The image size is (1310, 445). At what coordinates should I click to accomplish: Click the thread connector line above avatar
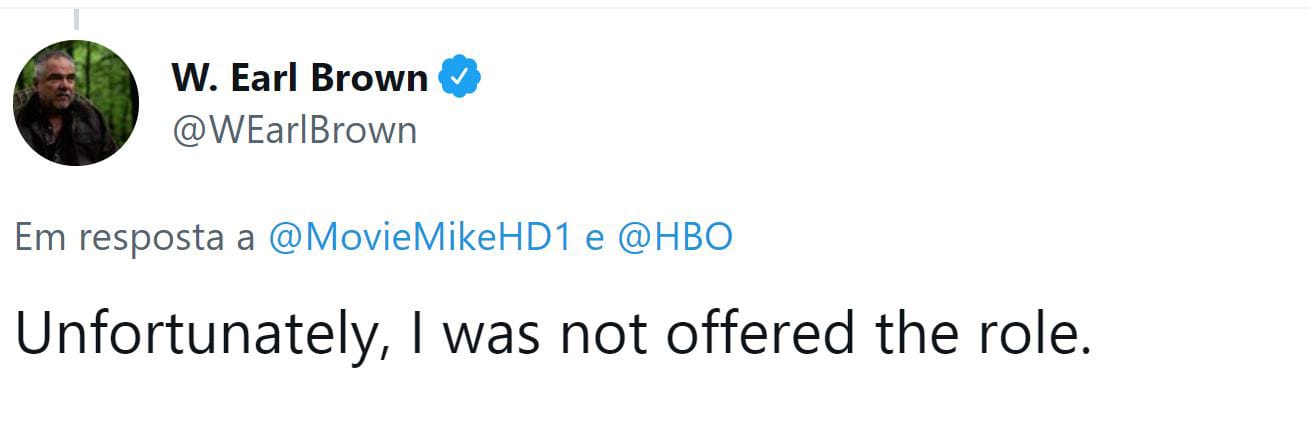point(76,18)
